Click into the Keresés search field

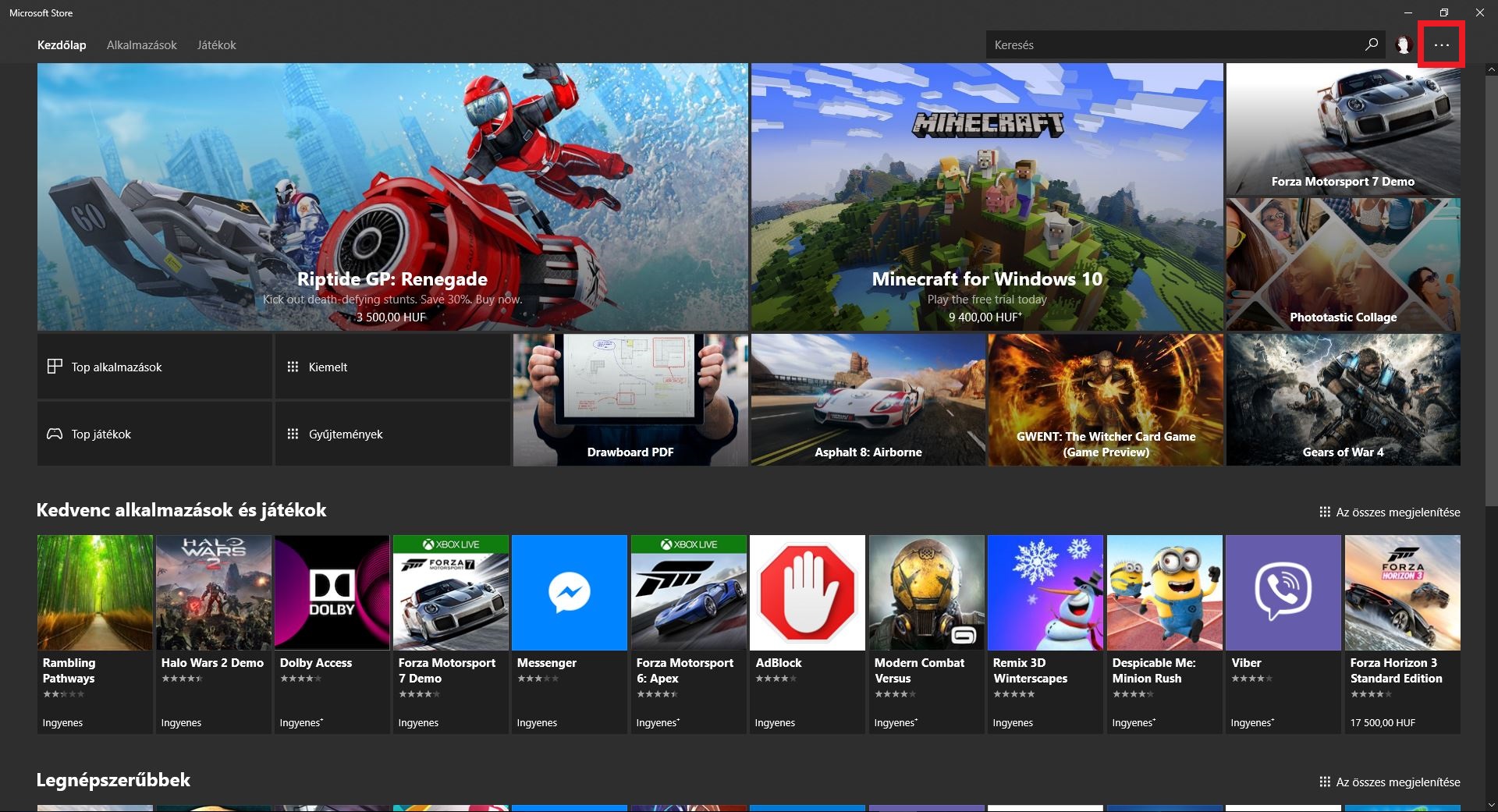[1170, 45]
